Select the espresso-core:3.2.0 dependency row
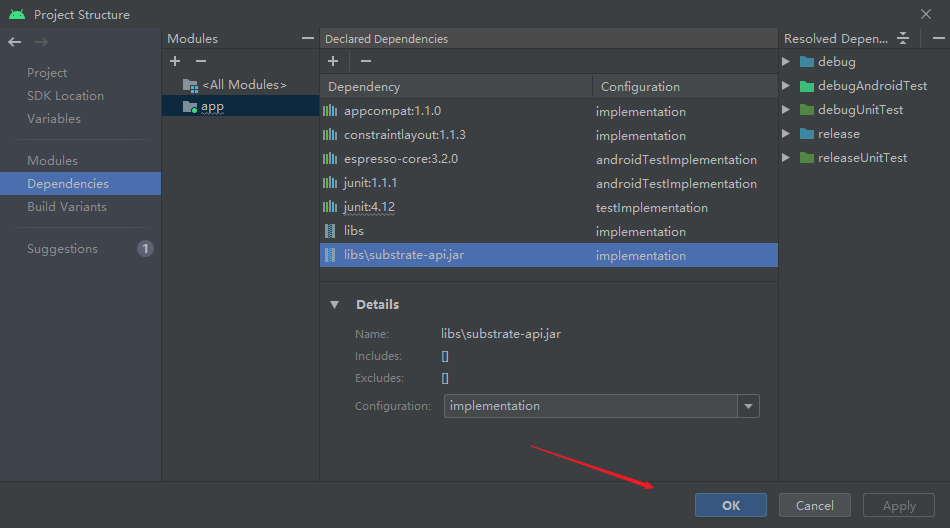Screen dimensions: 950x528 400,159
